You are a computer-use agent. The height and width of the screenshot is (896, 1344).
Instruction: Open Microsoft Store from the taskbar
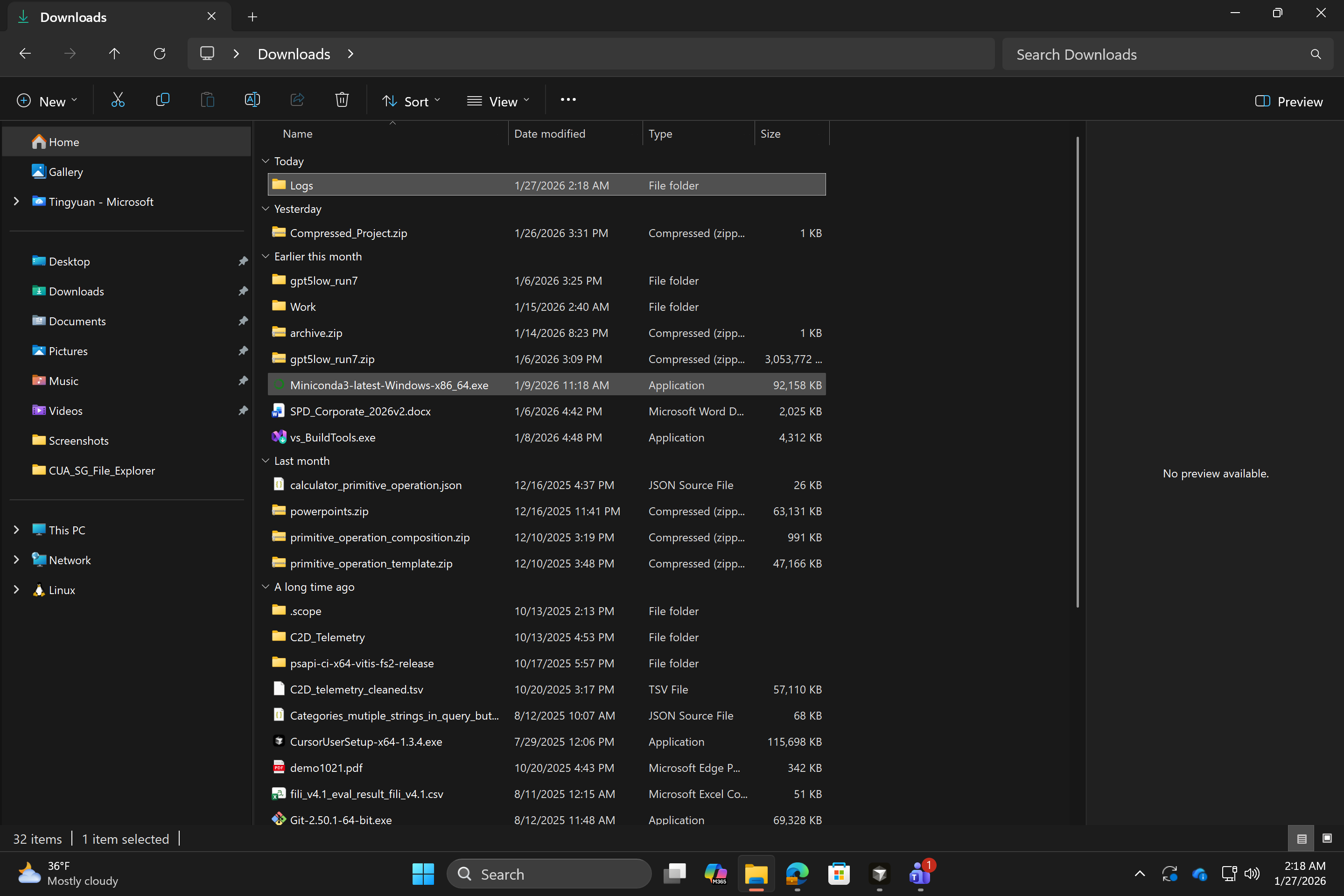pyautogui.click(x=838, y=874)
